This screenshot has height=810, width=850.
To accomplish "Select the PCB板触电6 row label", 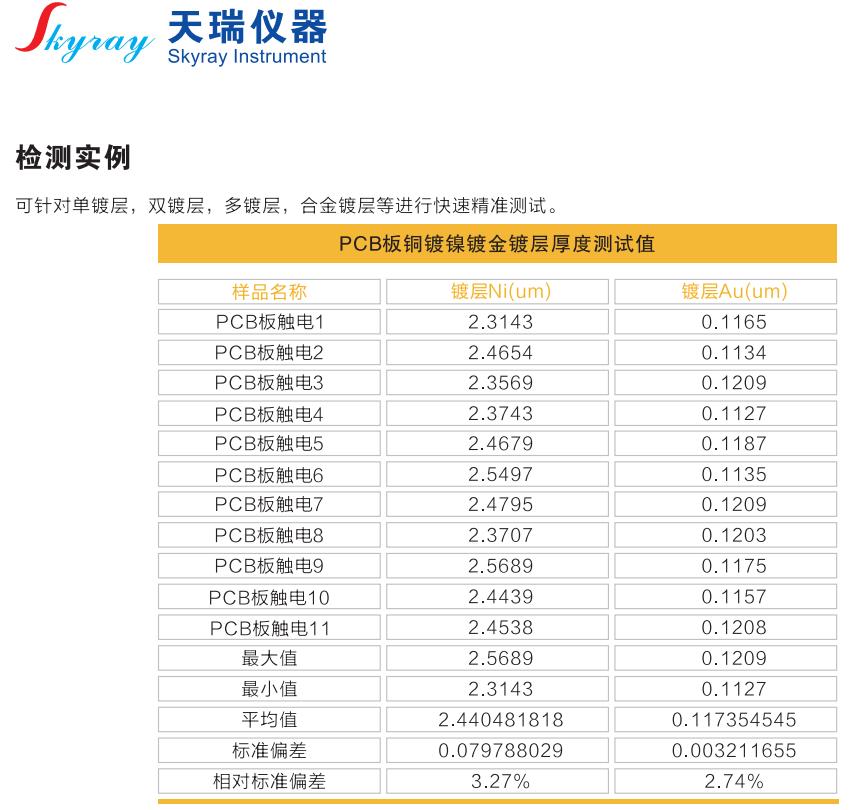I will pyautogui.click(x=269, y=475).
